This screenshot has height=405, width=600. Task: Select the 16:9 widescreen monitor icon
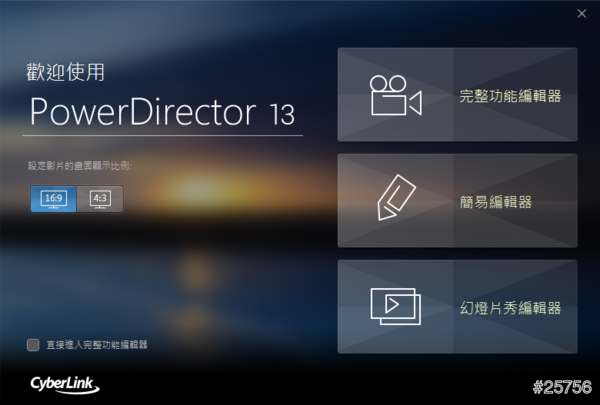(54, 199)
